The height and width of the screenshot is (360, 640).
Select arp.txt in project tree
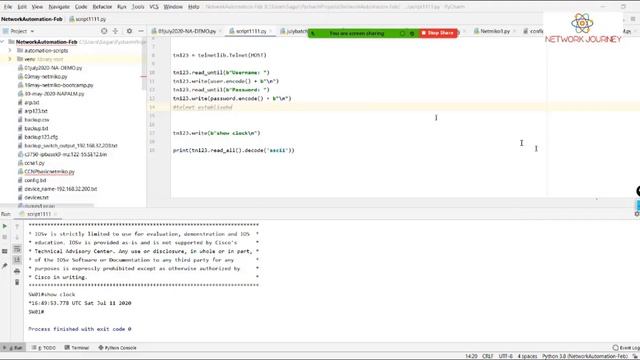point(32,102)
